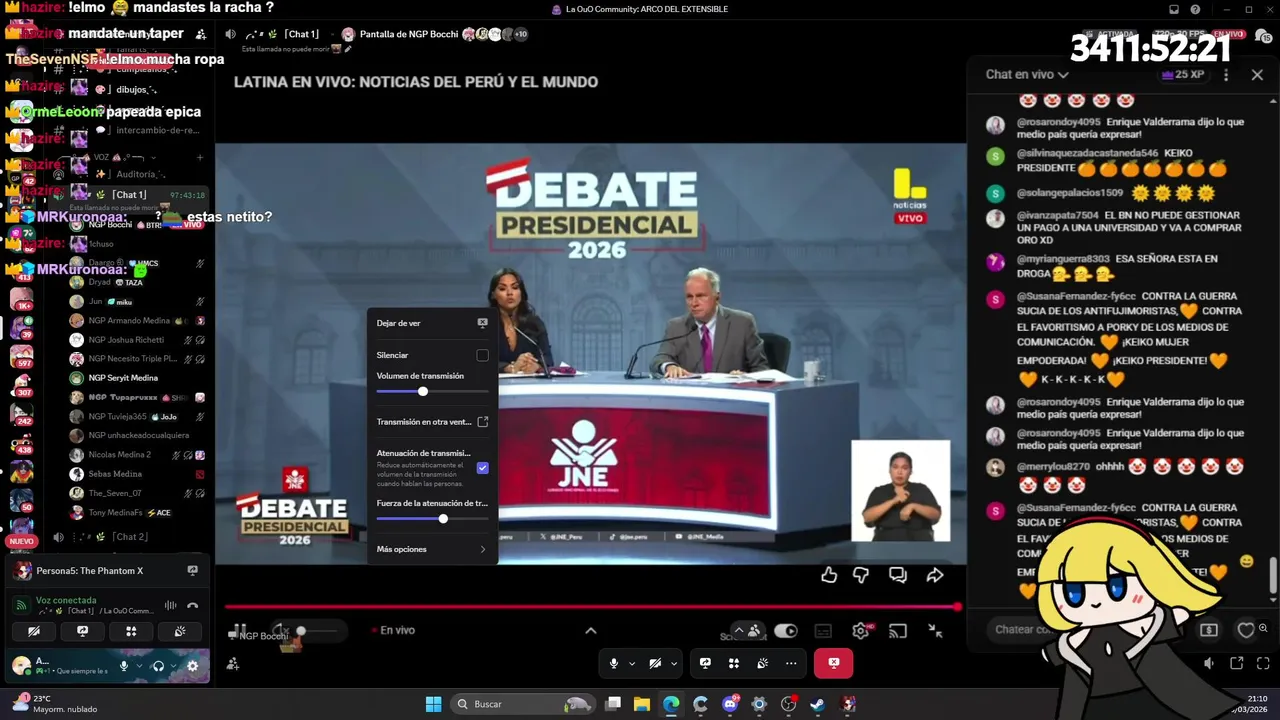Close the live chat panel with X
Viewport: 1280px width, 720px height.
point(1257,74)
